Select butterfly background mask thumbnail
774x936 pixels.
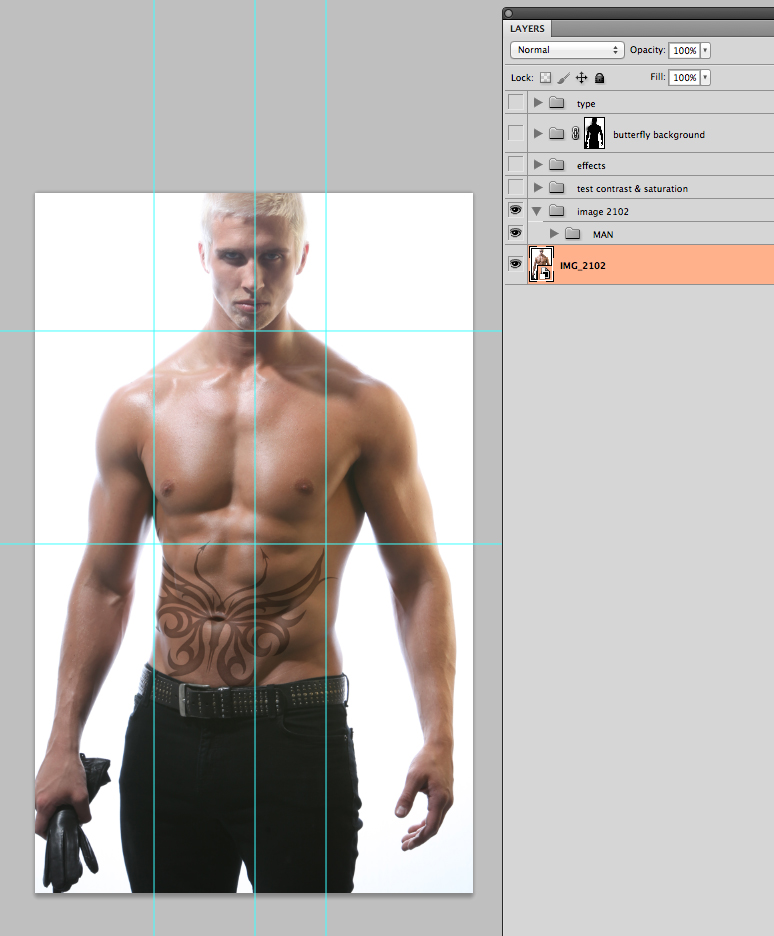594,133
